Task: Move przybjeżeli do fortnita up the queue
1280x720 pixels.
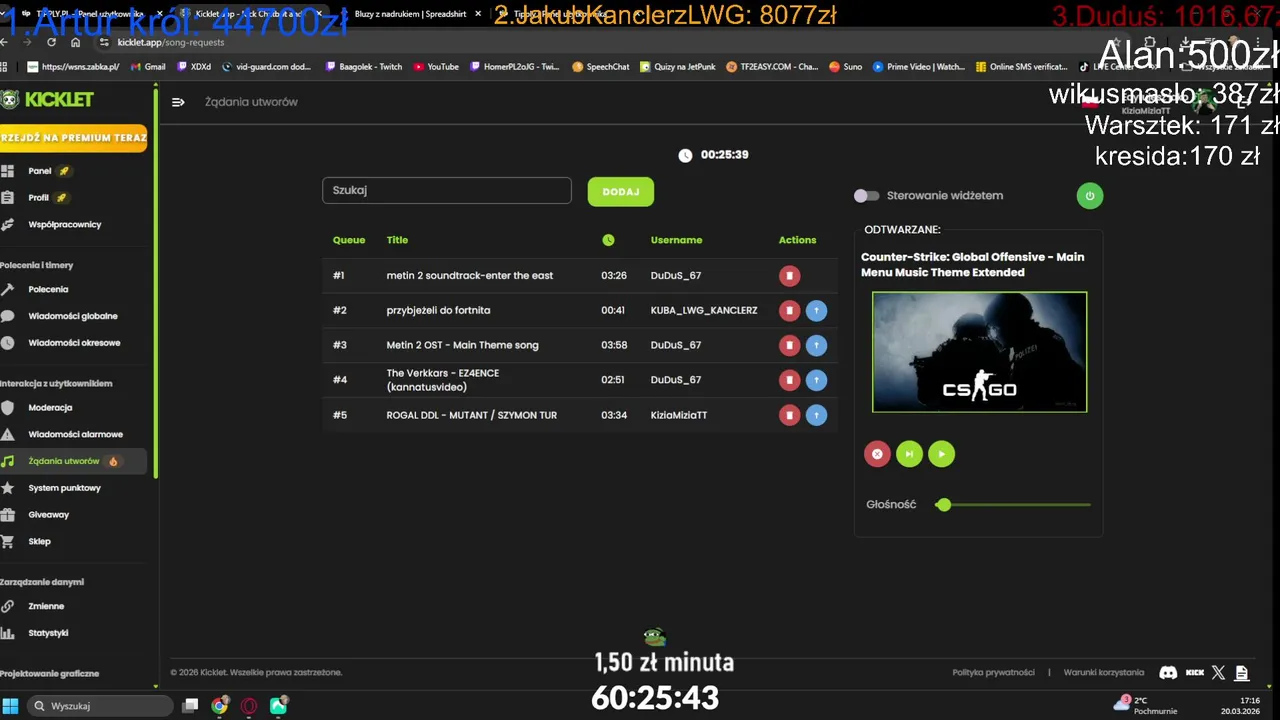Action: coord(816,310)
